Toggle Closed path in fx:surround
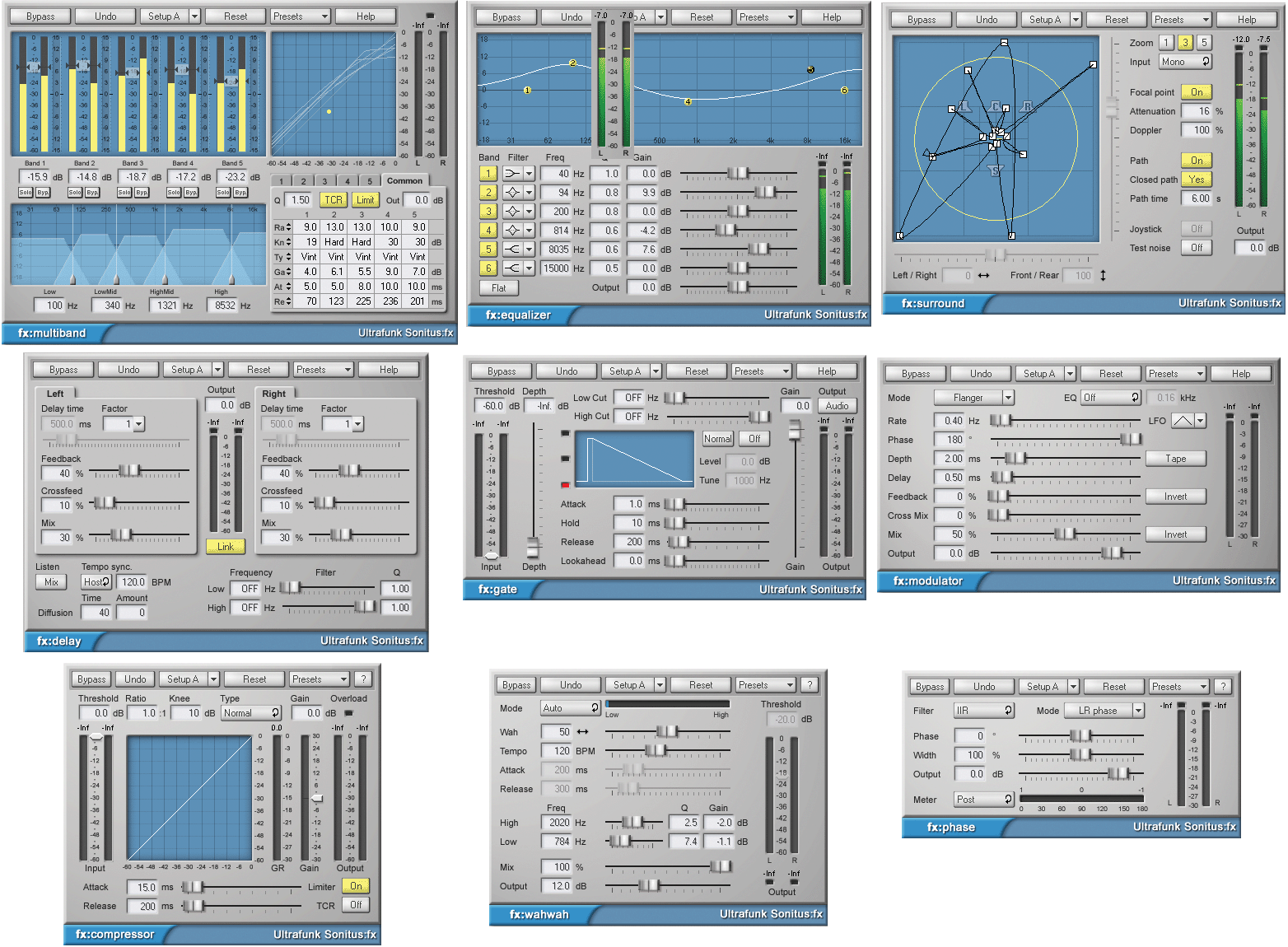The width and height of the screenshot is (1288, 947). pos(1197,179)
